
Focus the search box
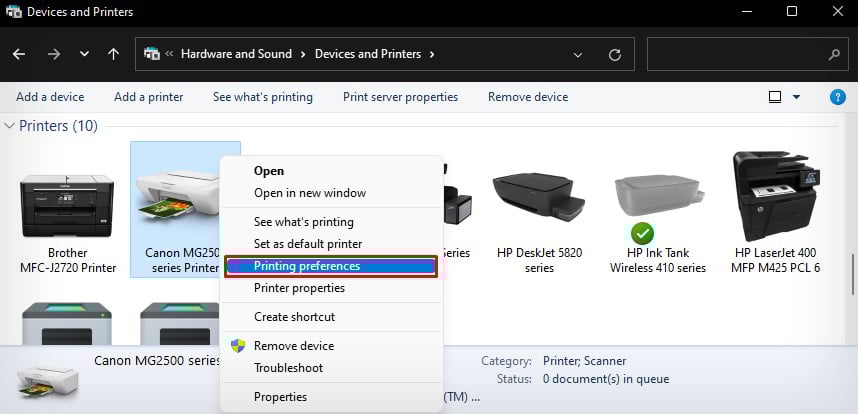pos(747,54)
